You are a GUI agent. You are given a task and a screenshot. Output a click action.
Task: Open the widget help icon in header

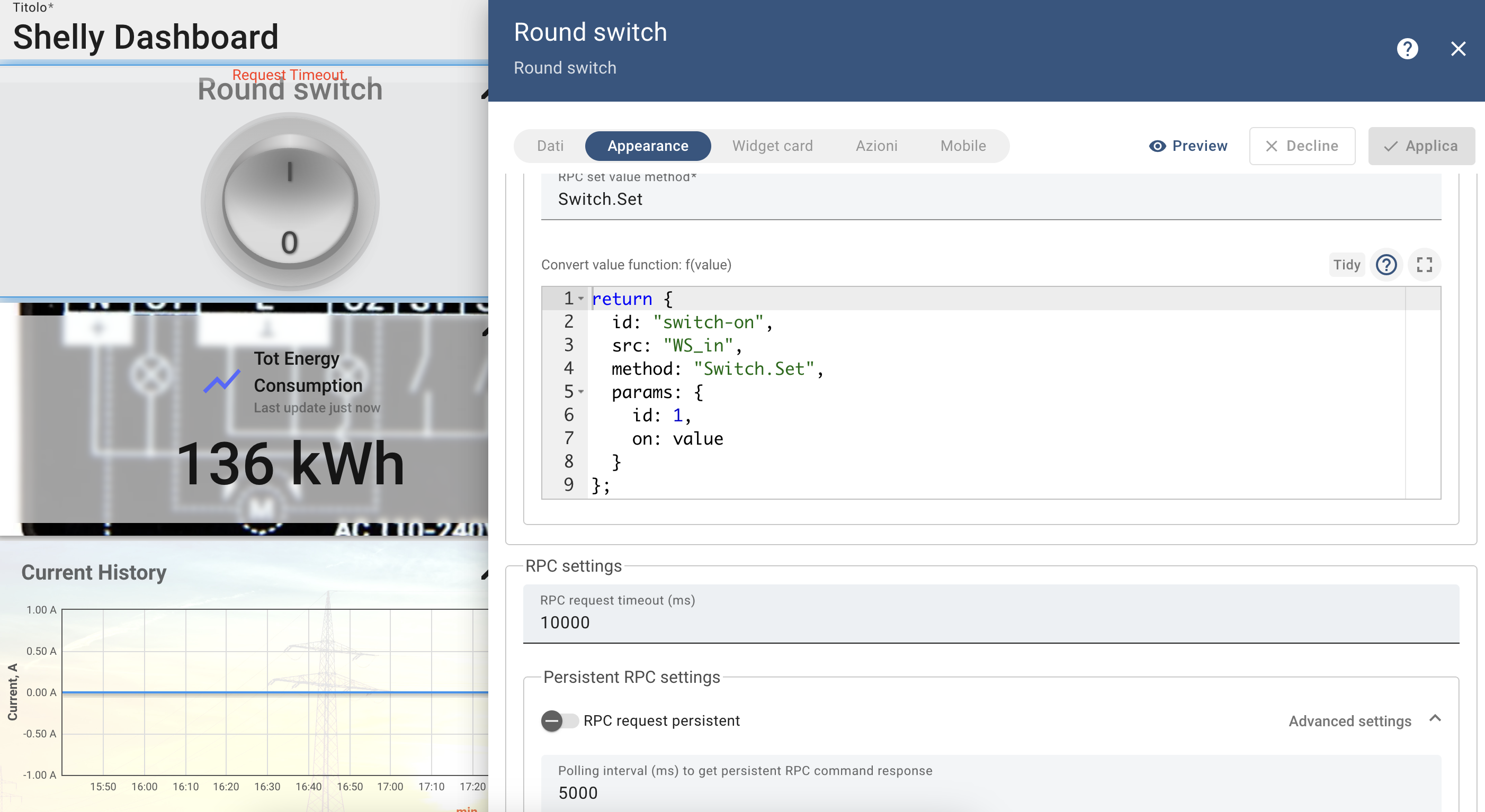pyautogui.click(x=1407, y=49)
